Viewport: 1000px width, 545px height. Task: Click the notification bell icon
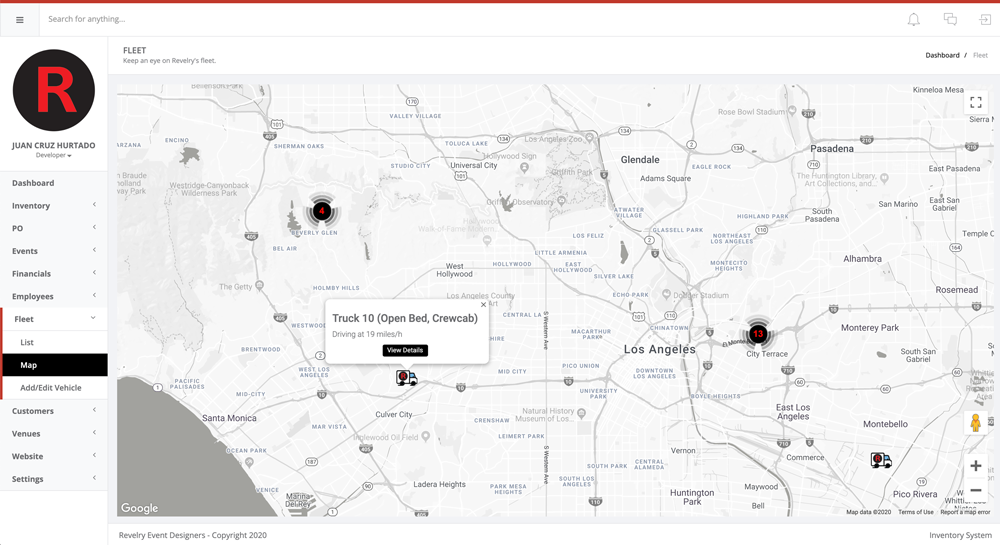[913, 20]
